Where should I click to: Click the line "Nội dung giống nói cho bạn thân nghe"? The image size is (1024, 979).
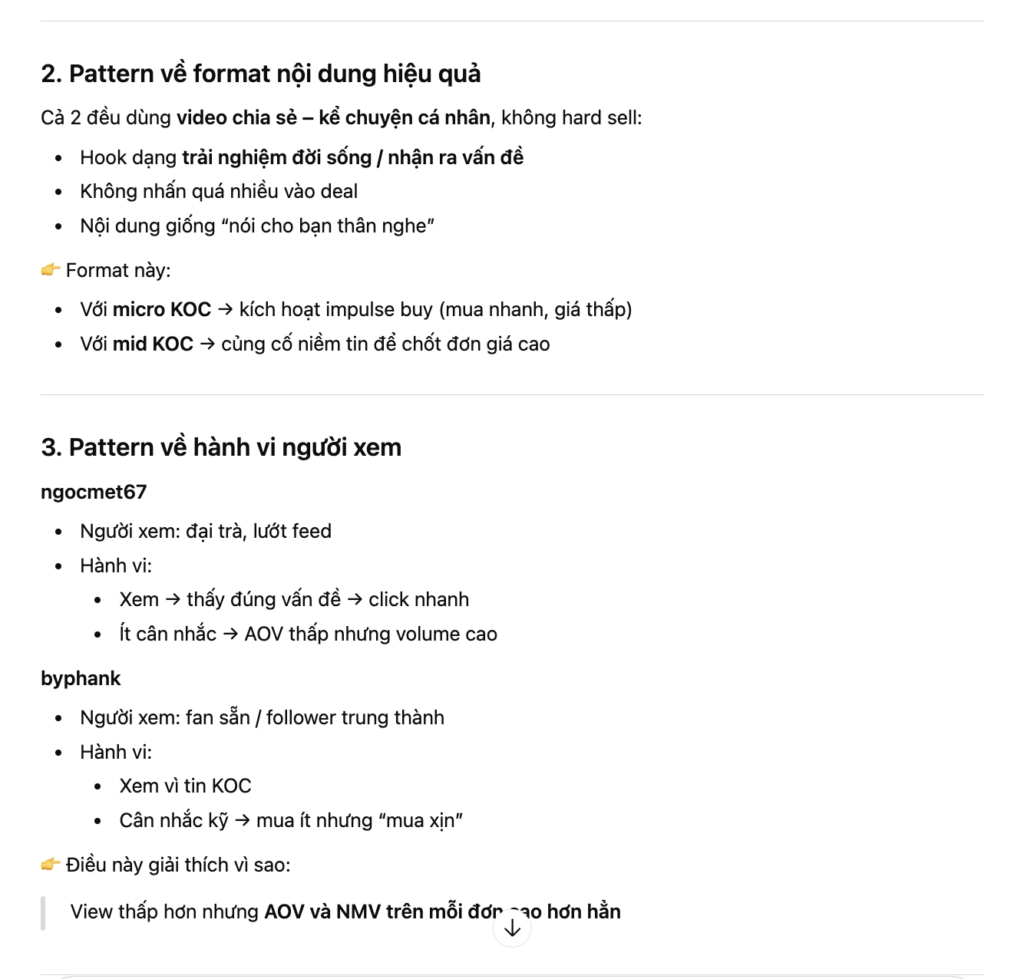click(x=257, y=225)
